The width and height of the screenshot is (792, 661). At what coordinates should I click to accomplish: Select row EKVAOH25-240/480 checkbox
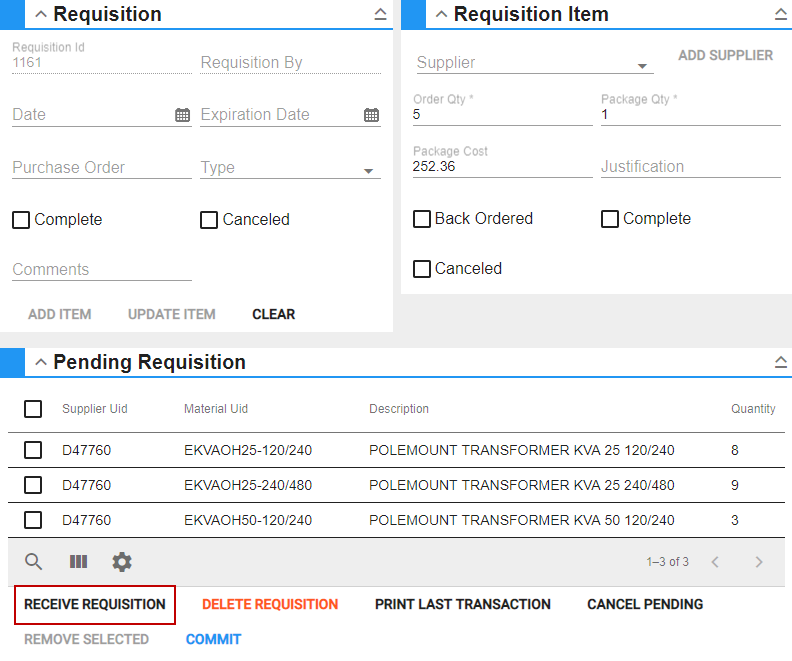click(x=33, y=485)
